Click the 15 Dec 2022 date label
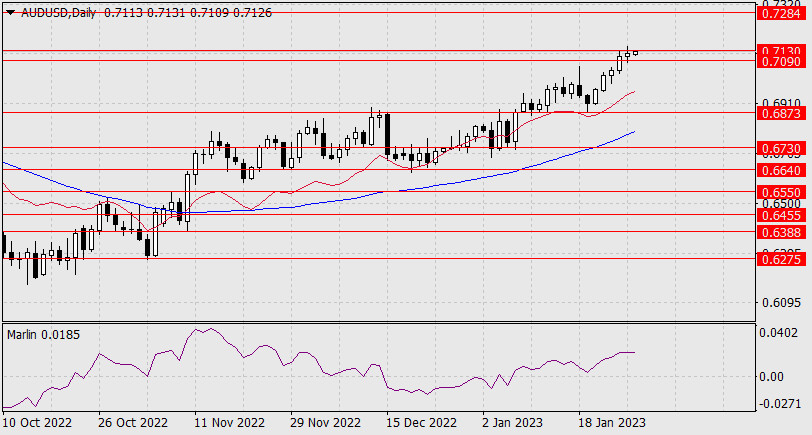 pos(422,423)
